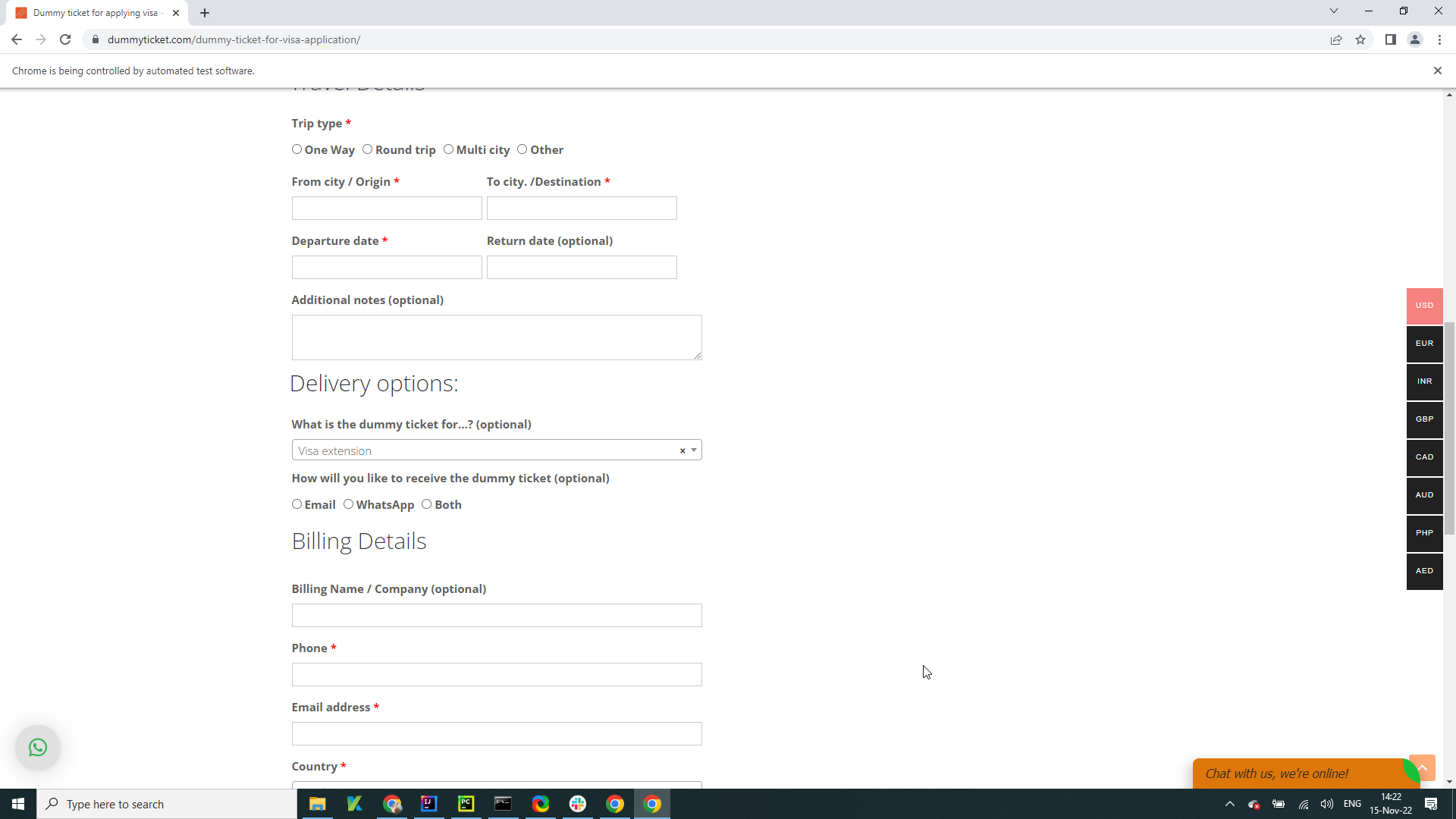The height and width of the screenshot is (819, 1456).
Task: Click the bookmarks star icon in browser
Action: (x=1361, y=40)
